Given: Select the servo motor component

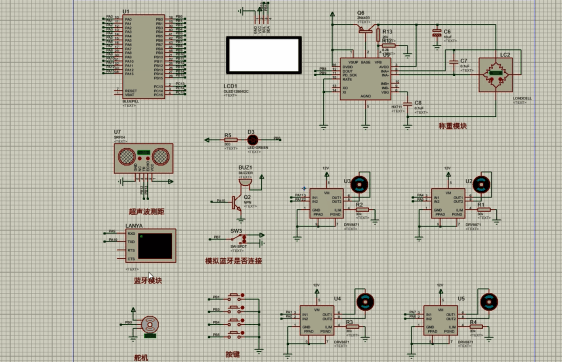Looking at the screenshot, I should tap(150, 325).
